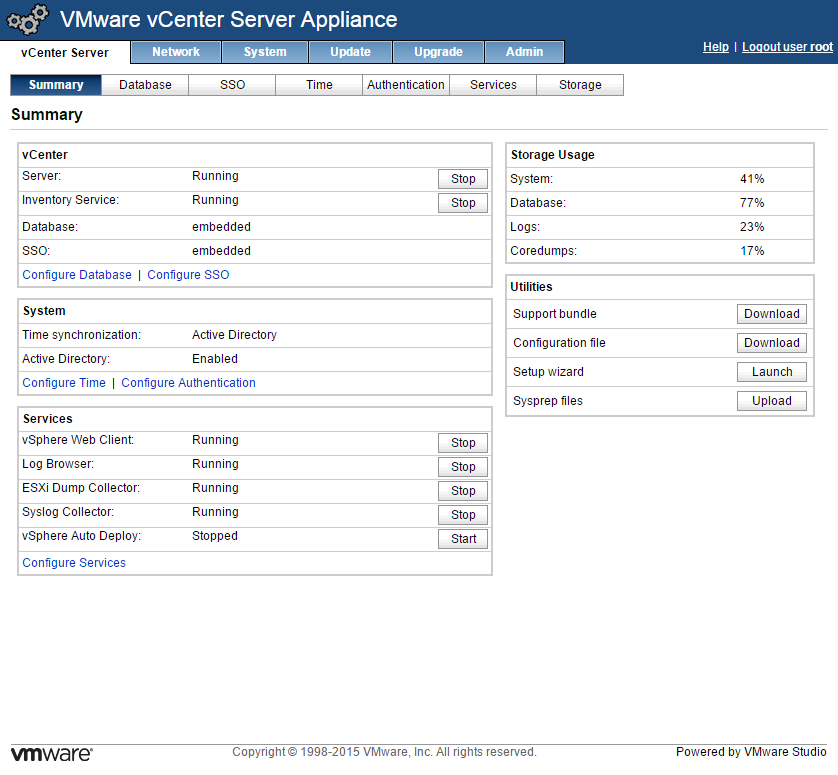The image size is (838, 775).
Task: Stop the ESXi Dump Collector service
Action: point(463,491)
